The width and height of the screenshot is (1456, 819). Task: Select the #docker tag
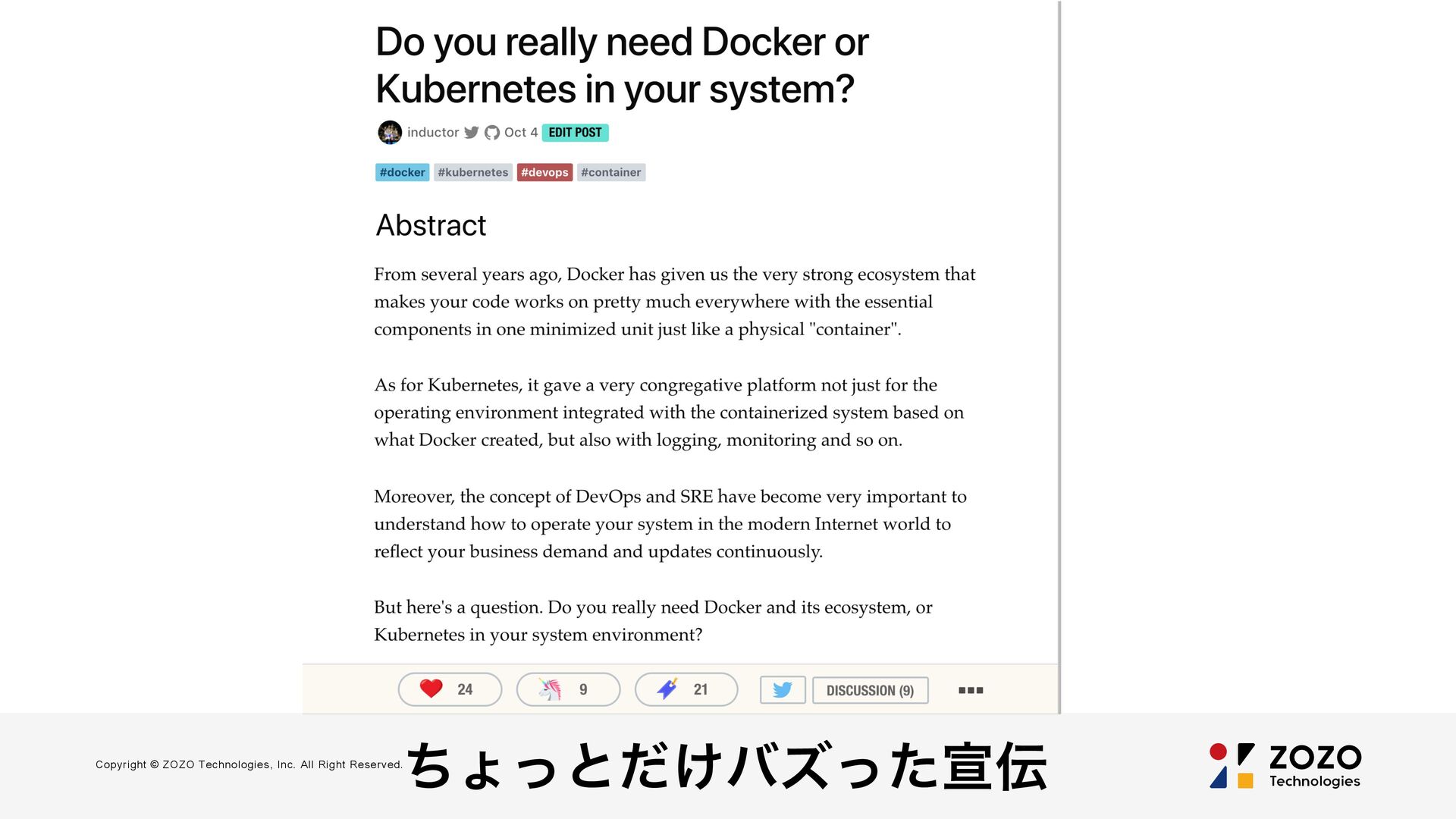402,172
